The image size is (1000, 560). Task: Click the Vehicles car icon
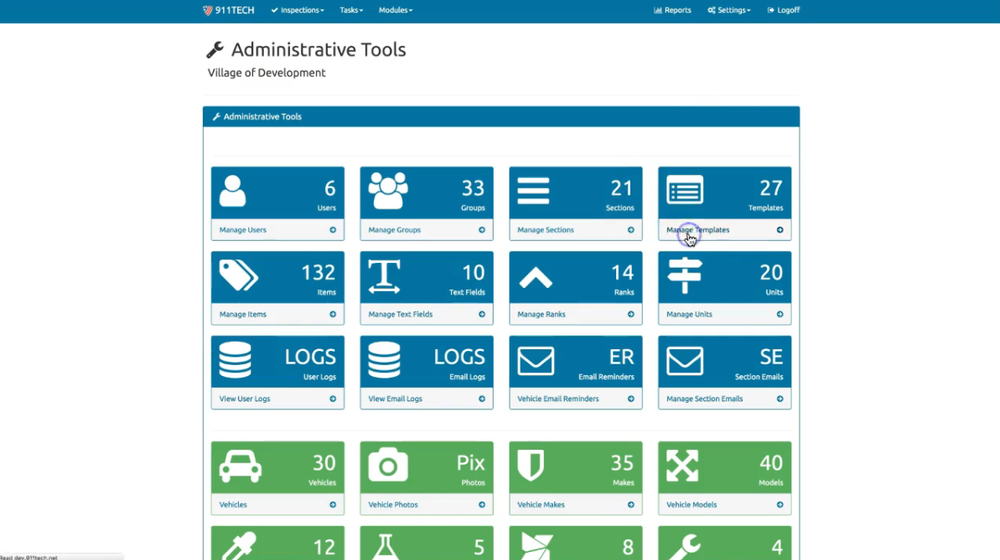pos(240,466)
